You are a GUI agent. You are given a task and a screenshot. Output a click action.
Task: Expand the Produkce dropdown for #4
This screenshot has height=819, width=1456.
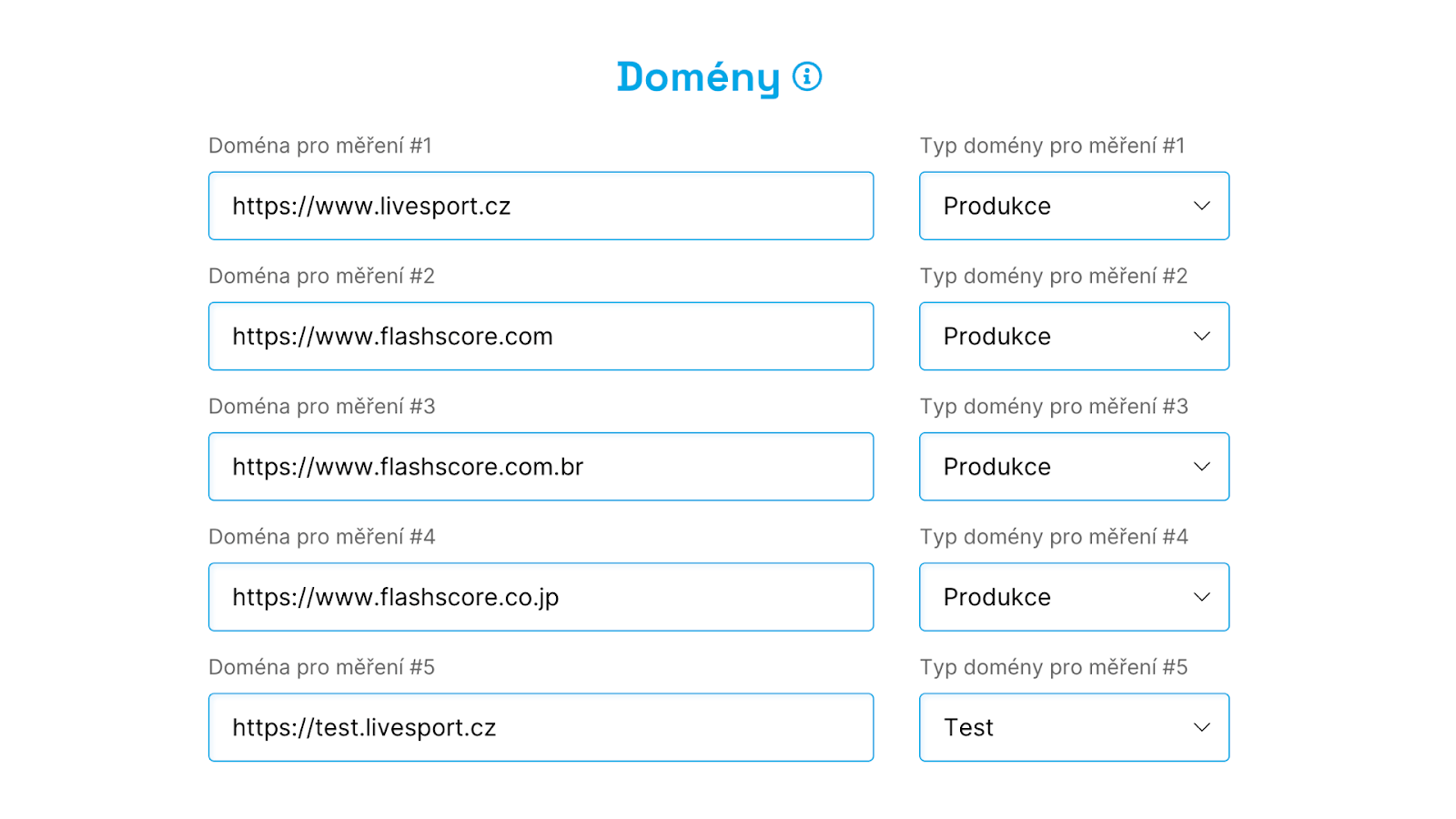(x=1074, y=597)
